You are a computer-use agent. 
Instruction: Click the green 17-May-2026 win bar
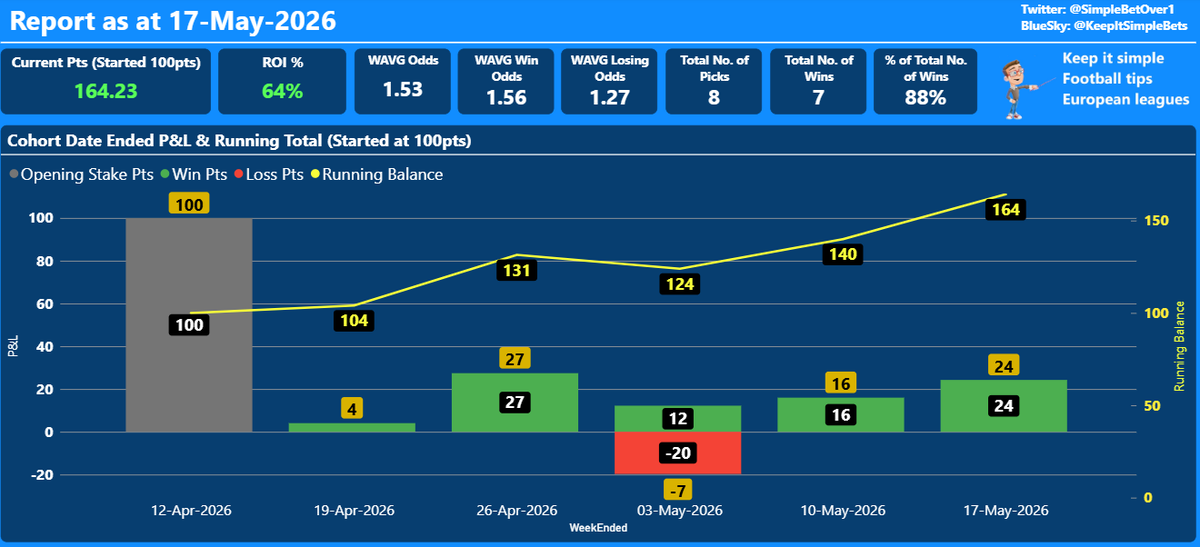pos(1004,406)
